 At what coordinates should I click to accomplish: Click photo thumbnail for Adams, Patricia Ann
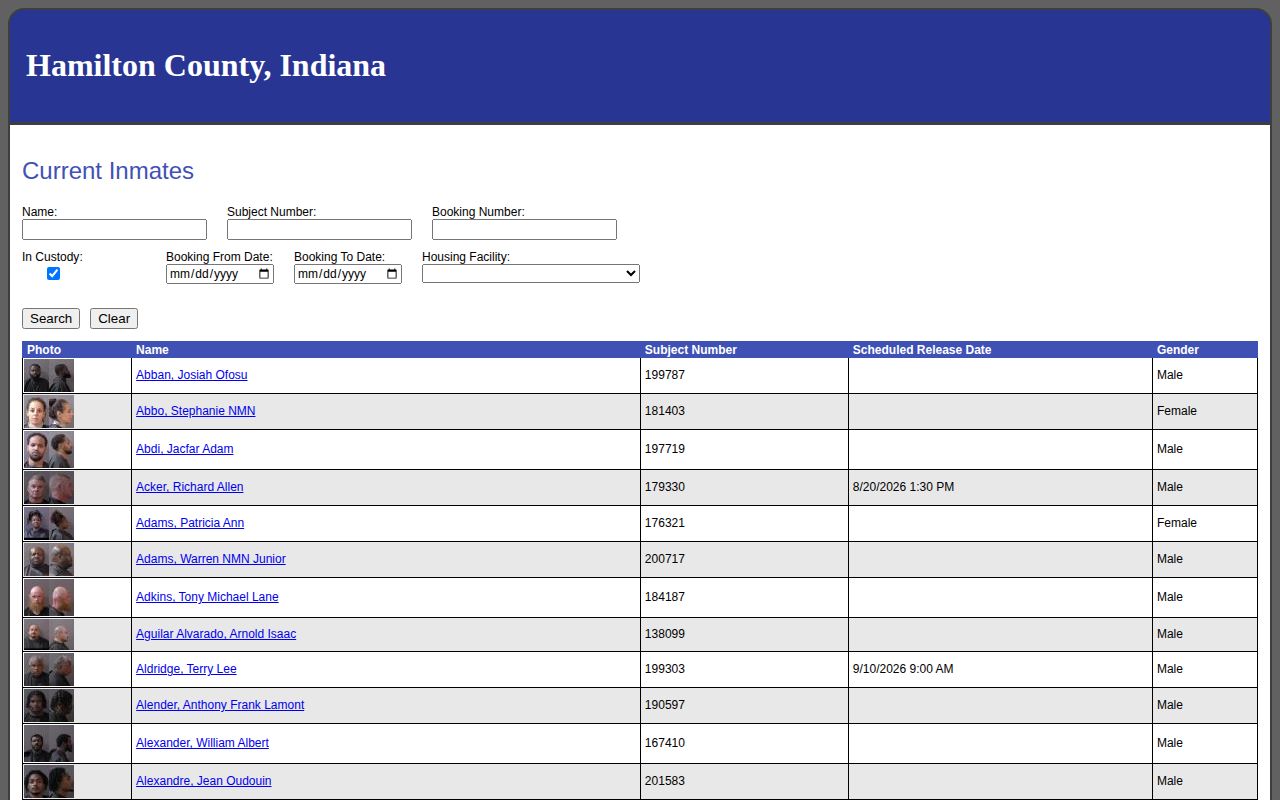pyautogui.click(x=49, y=524)
